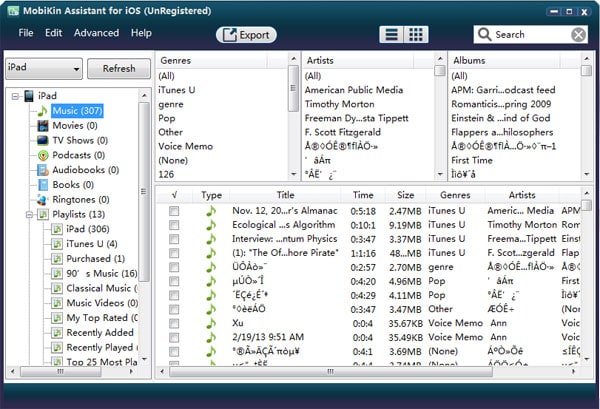Viewport: 600px width, 409px height.
Task: Sort tracks by the Title column header
Action: click(x=285, y=195)
